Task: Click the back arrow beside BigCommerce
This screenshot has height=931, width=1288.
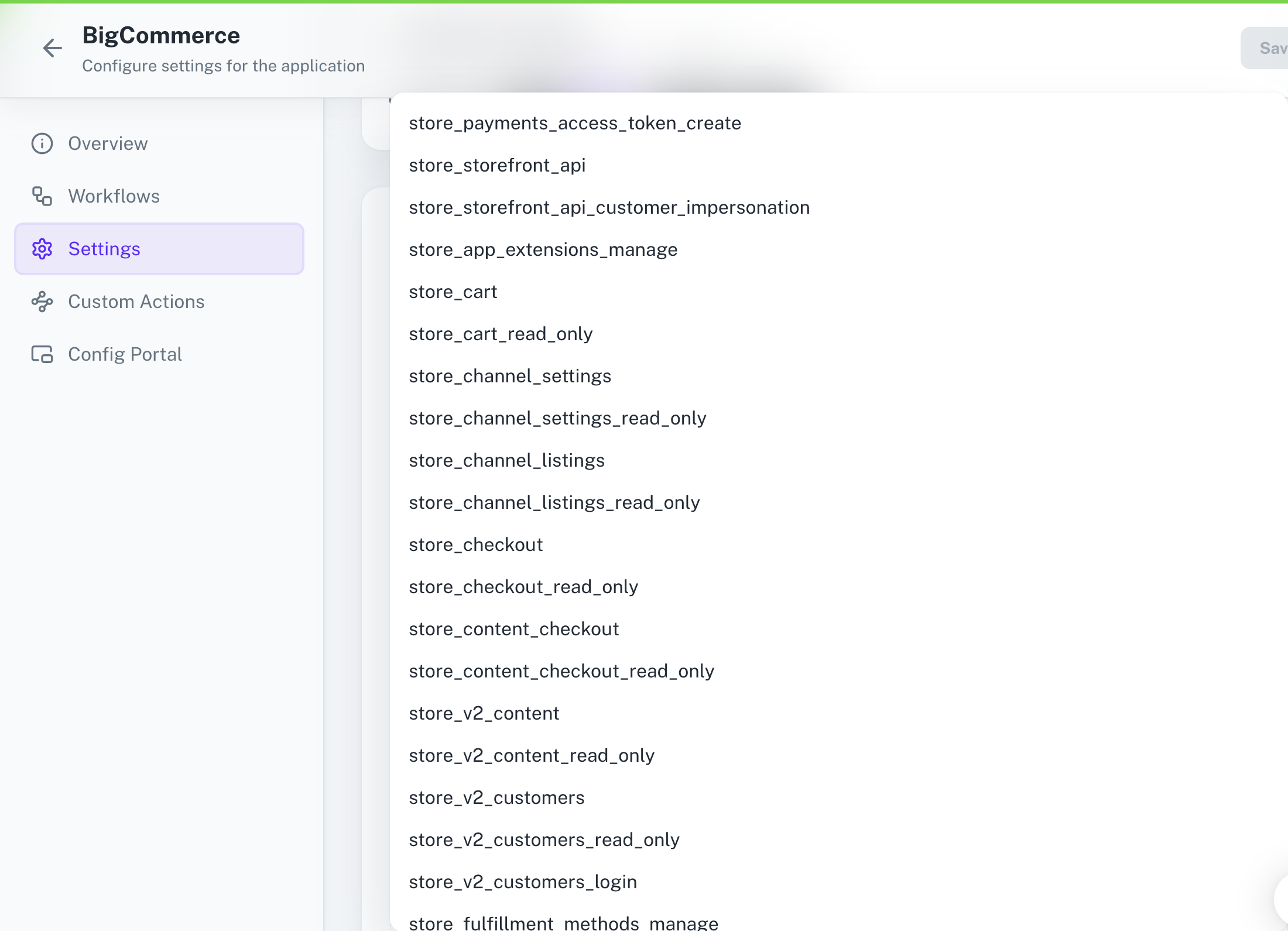Action: [x=52, y=48]
